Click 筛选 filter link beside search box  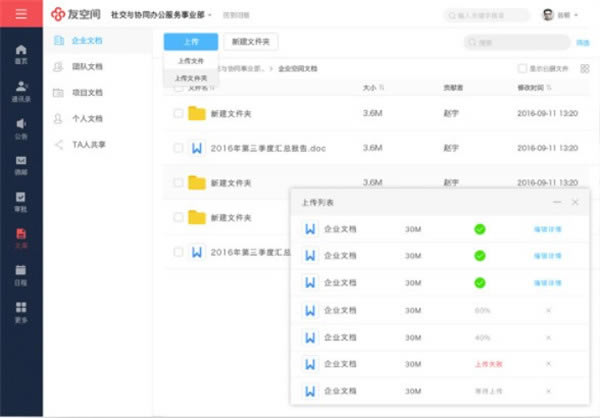click(583, 42)
